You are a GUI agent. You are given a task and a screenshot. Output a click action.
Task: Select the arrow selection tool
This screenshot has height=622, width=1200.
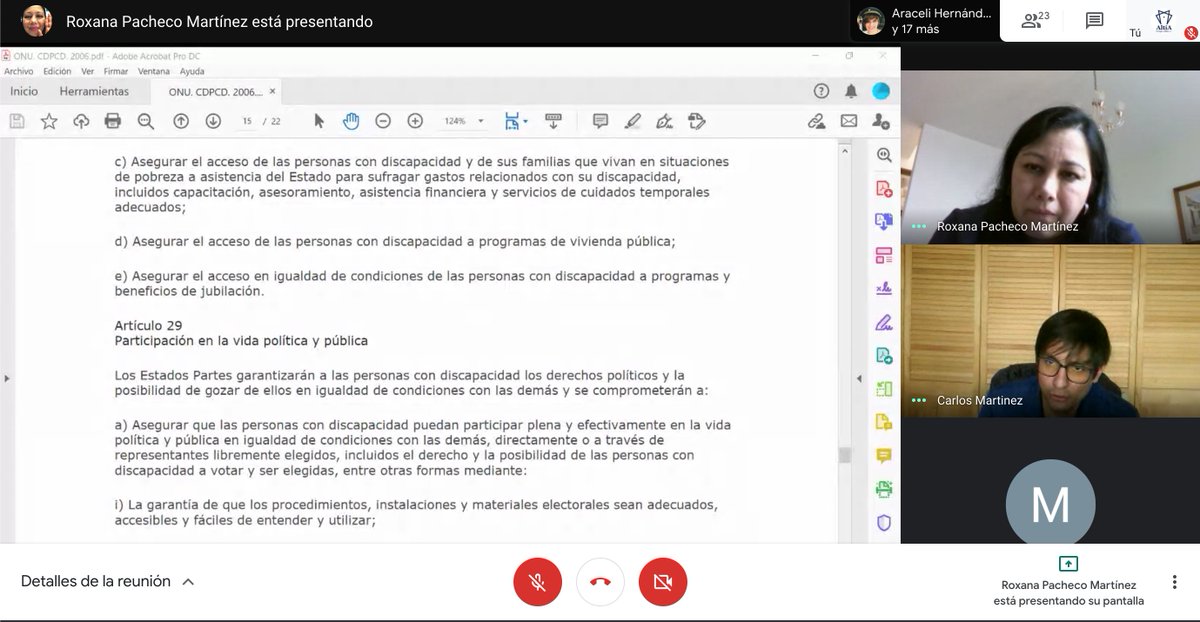(x=319, y=121)
